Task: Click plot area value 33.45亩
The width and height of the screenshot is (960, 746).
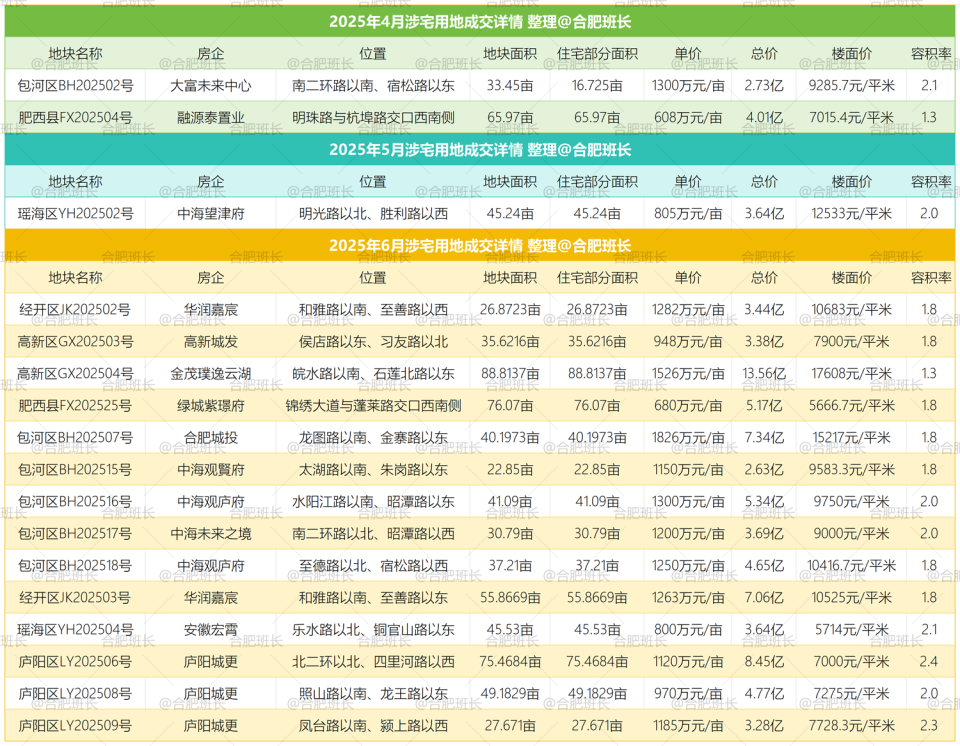Action: [x=510, y=86]
